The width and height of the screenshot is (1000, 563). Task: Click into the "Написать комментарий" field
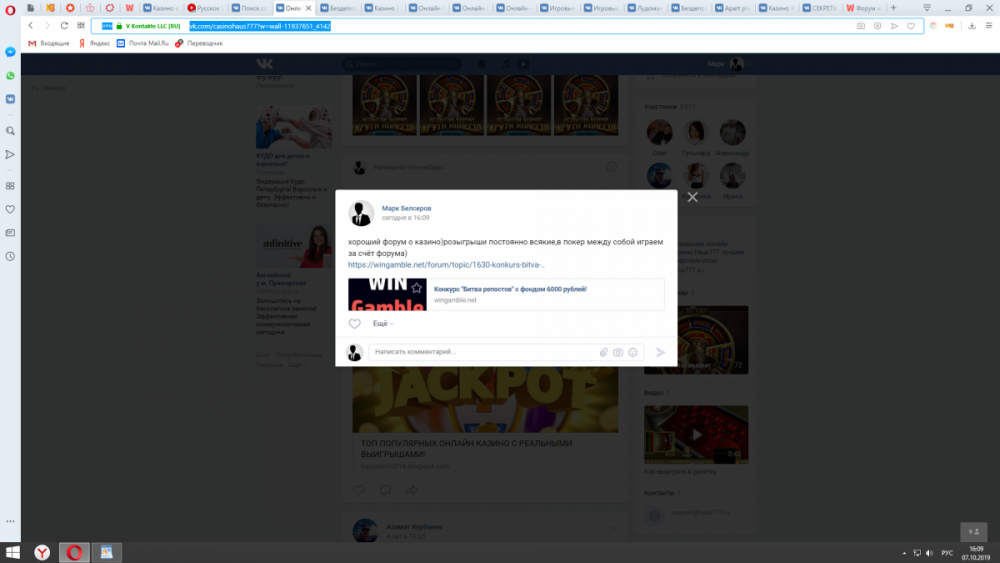(480, 352)
